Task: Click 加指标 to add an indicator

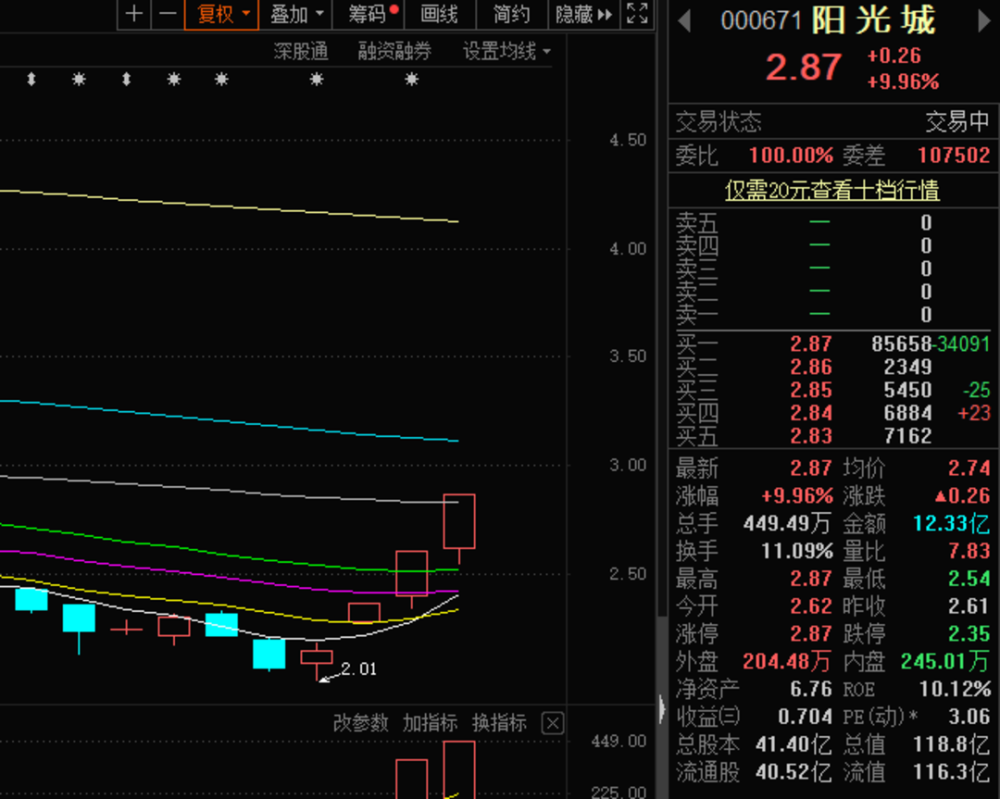Action: [430, 723]
